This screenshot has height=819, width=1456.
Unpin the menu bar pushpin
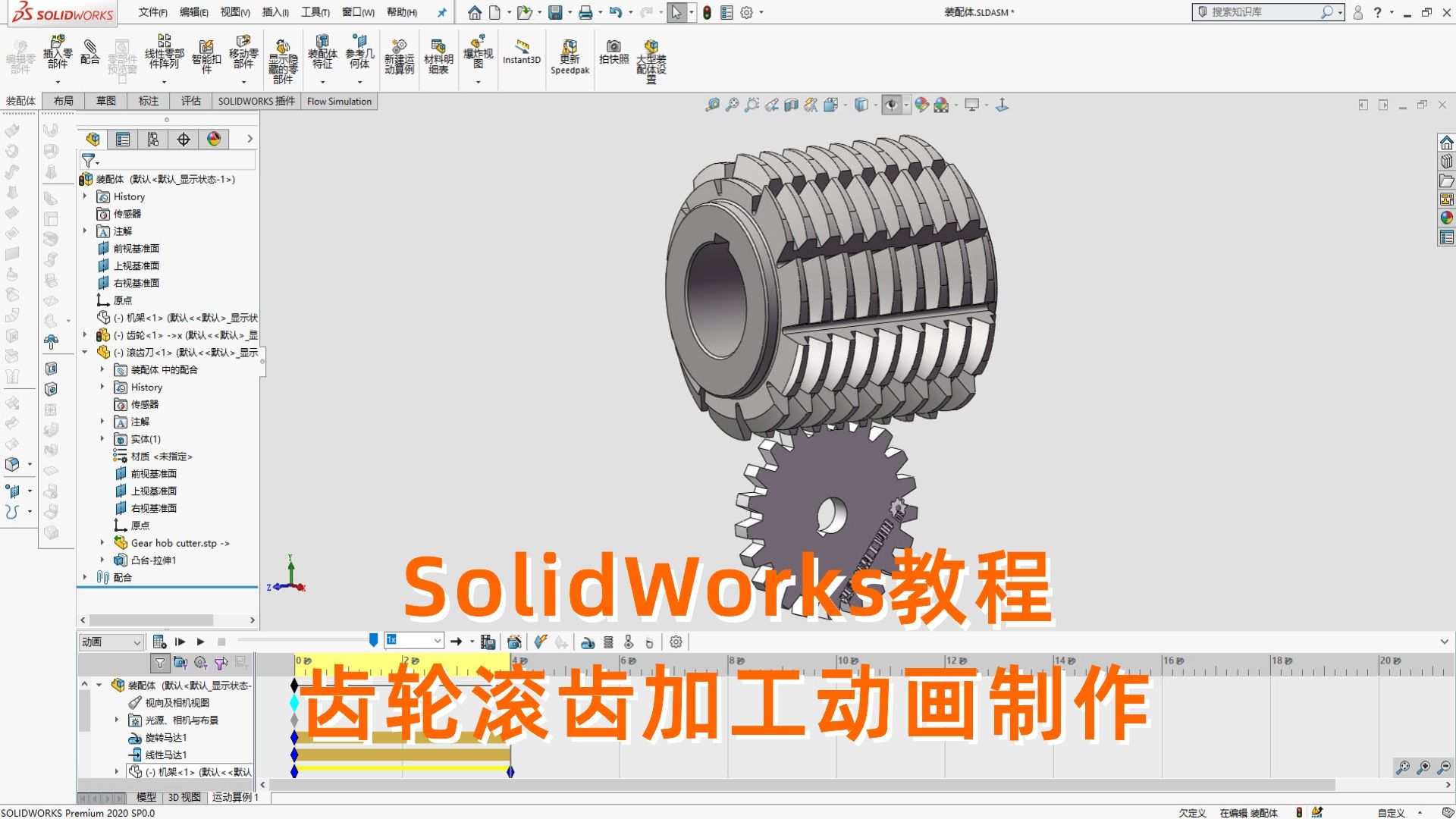[441, 13]
